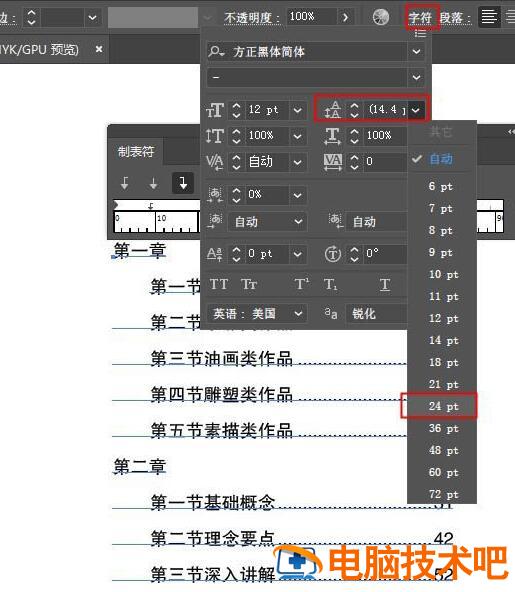Toggle Small Caps Tr button
Viewport: 515px width, 592px height.
coord(249,284)
